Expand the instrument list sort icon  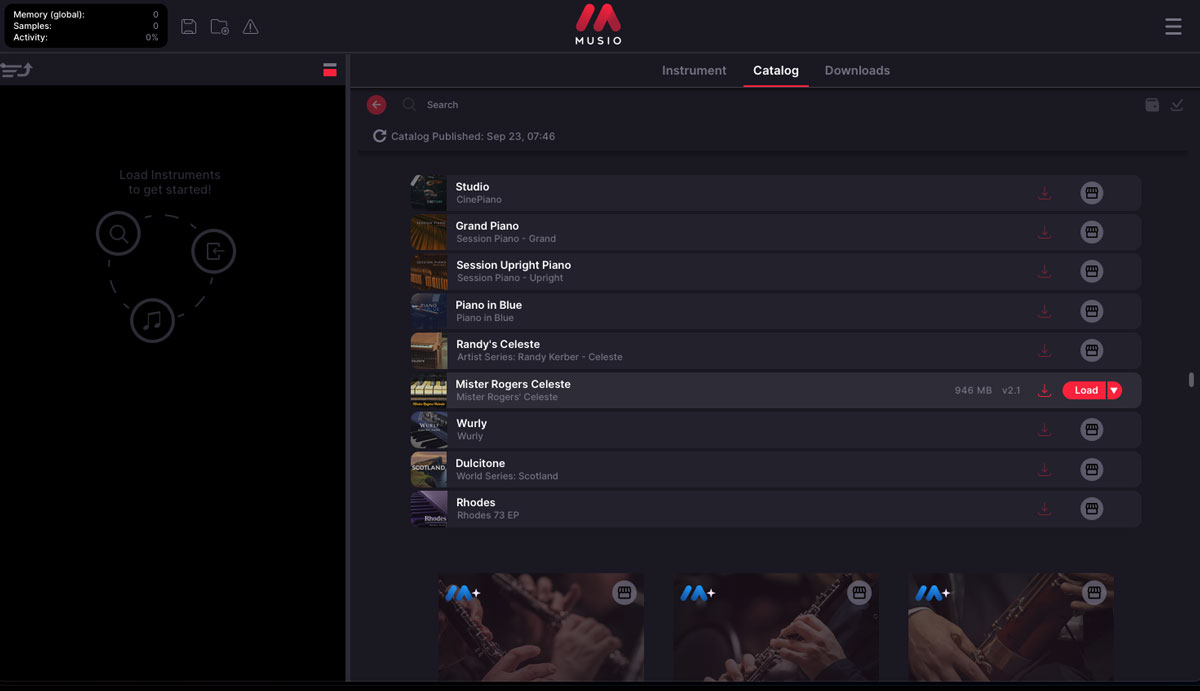[x=17, y=70]
